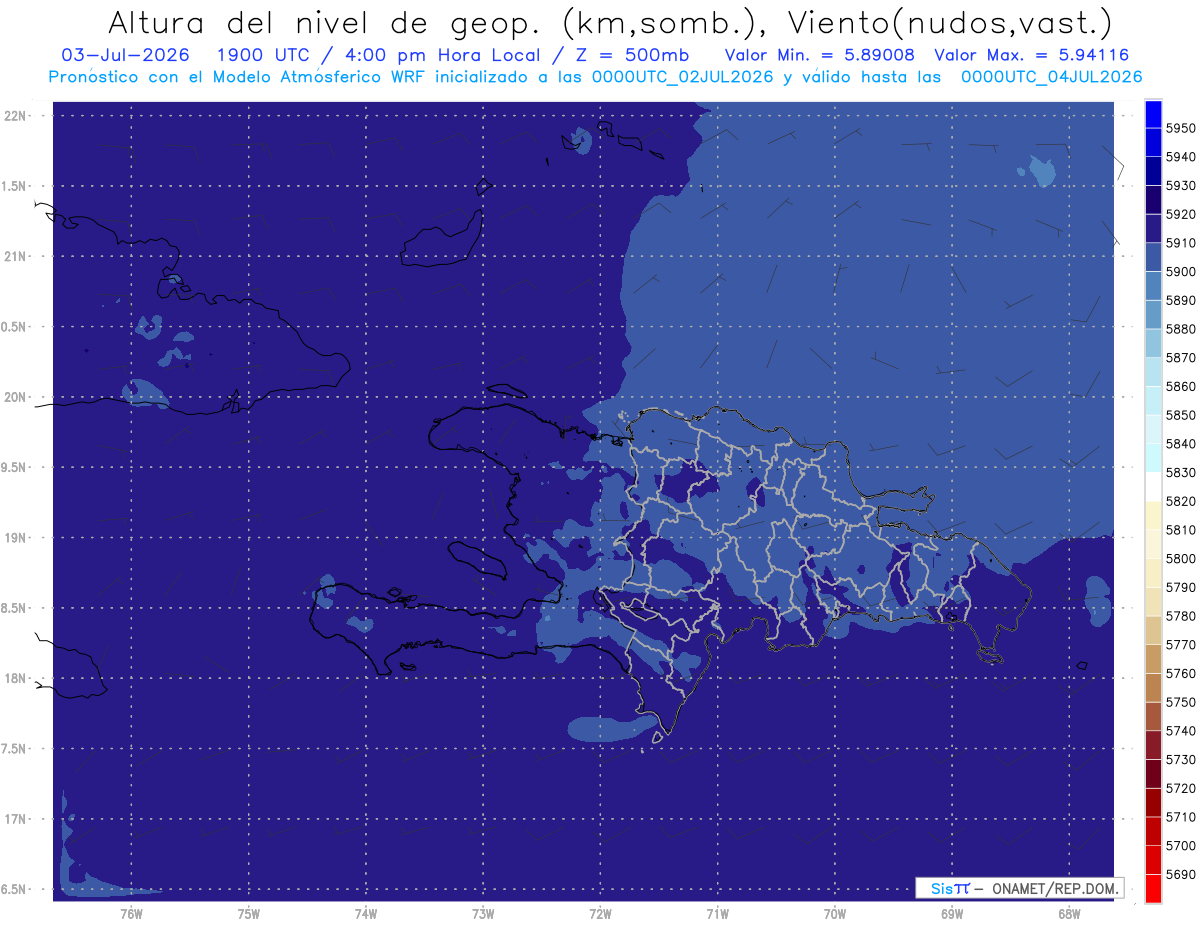Click the initialization time '0000UTC_02JUL2026'
This screenshot has height=927, width=1200.
tap(682, 77)
